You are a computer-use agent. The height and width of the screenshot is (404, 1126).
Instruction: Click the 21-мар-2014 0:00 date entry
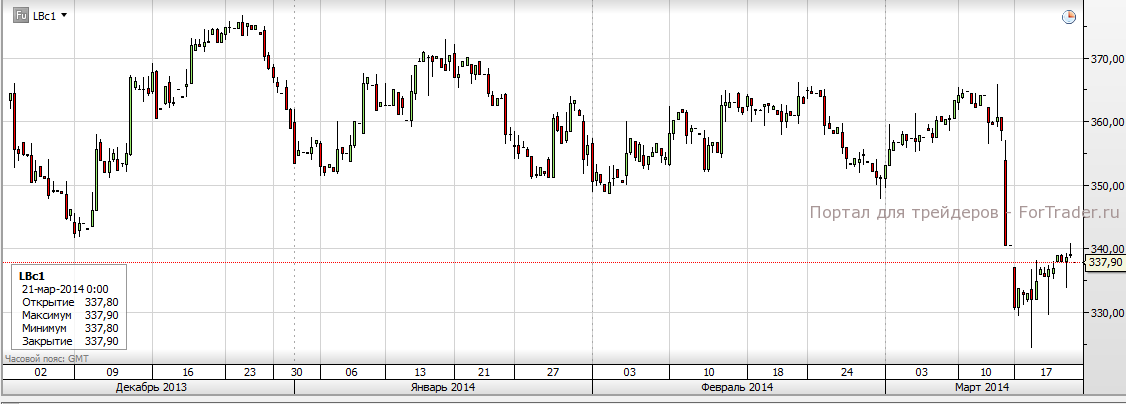coord(65,289)
